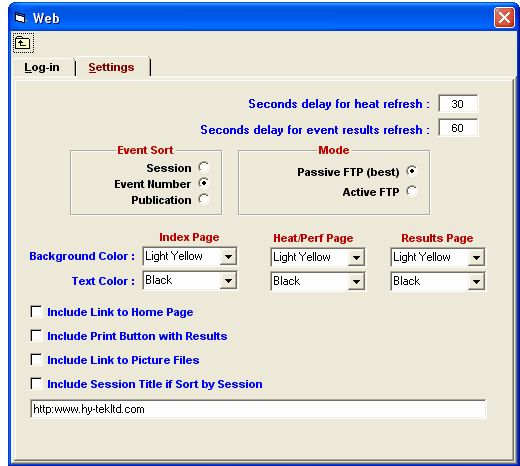520x466 pixels.
Task: Choose Publication event sort radio button
Action: pos(204,199)
